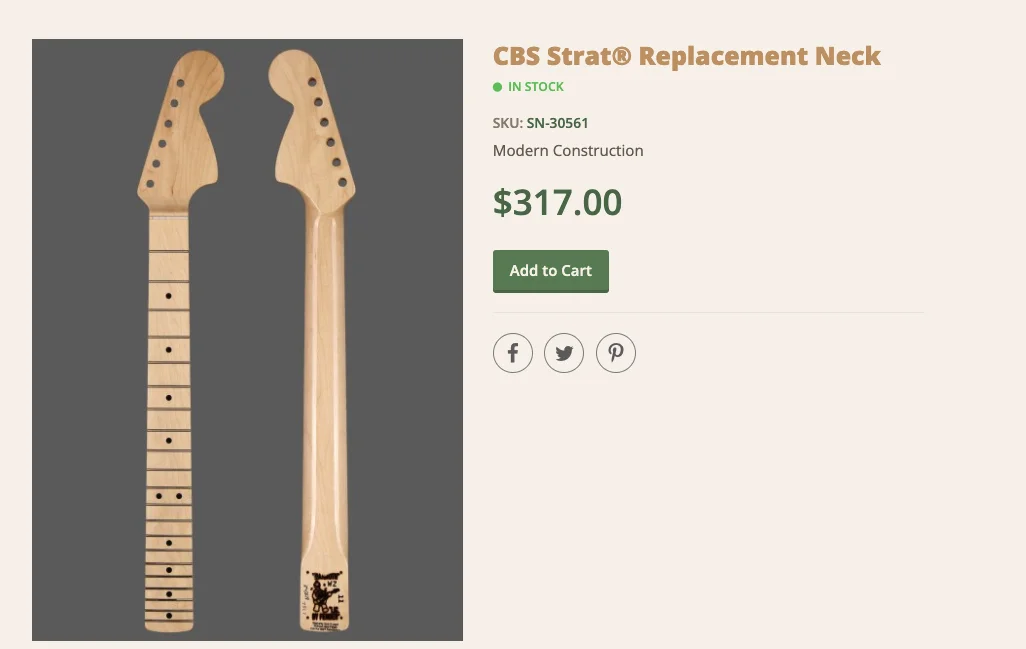Click the Modern Construction description text
The image size is (1026, 649).
pyautogui.click(x=568, y=151)
